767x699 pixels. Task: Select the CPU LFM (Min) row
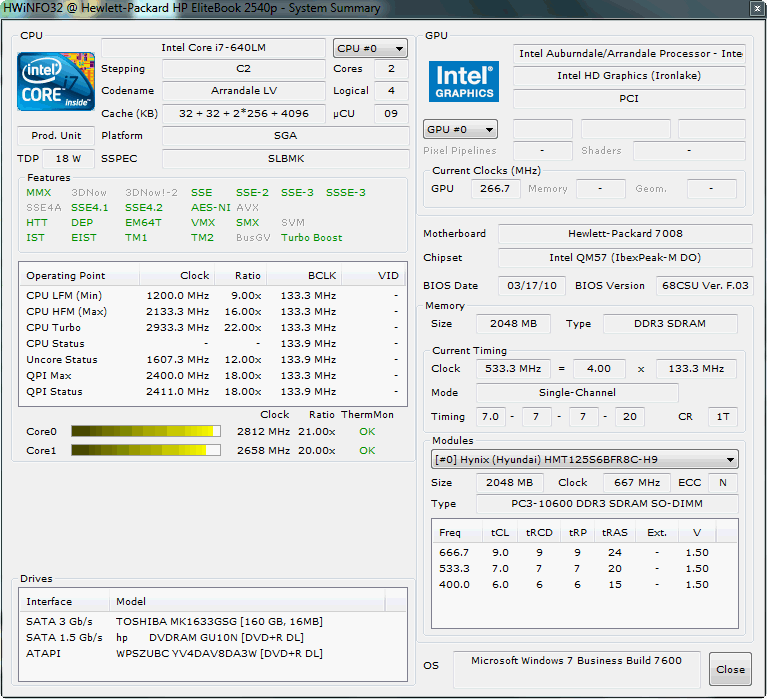[213, 295]
